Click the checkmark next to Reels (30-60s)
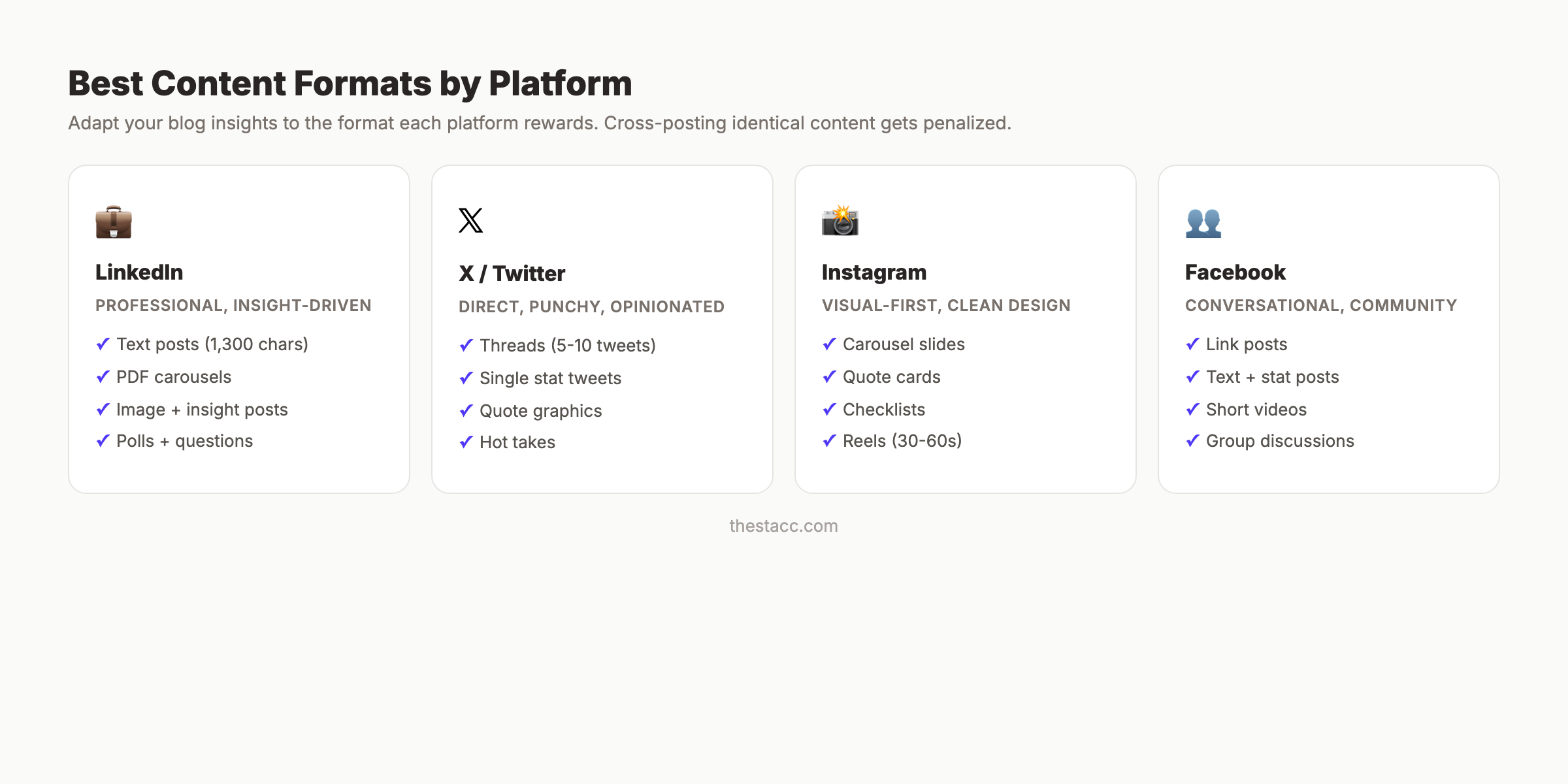Screen dimensions: 1568x784 point(829,441)
